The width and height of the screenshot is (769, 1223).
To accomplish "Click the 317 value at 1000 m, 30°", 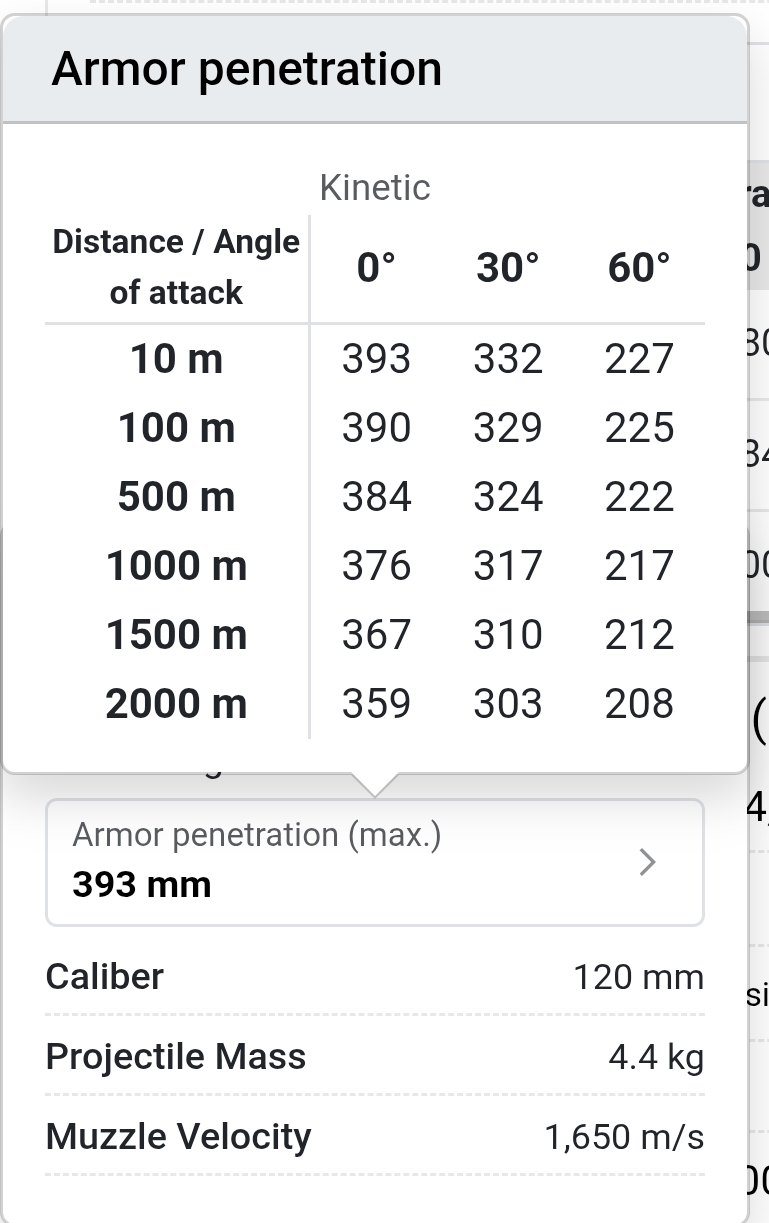I will click(x=507, y=566).
